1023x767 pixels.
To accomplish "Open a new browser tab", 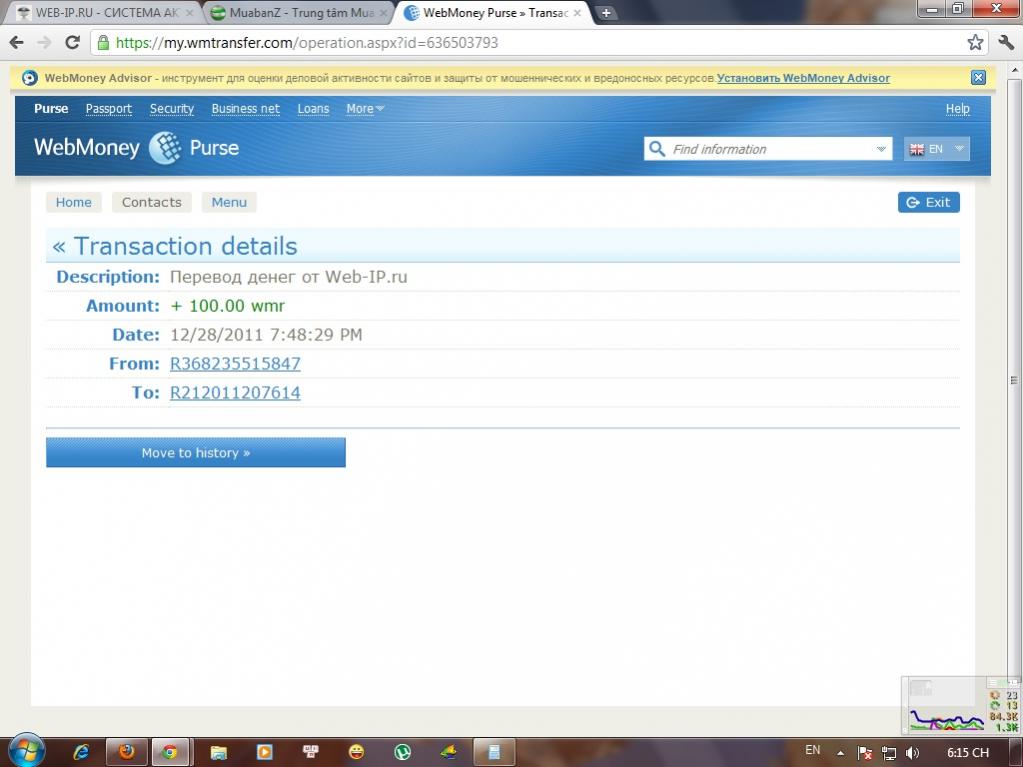I will click(x=606, y=13).
